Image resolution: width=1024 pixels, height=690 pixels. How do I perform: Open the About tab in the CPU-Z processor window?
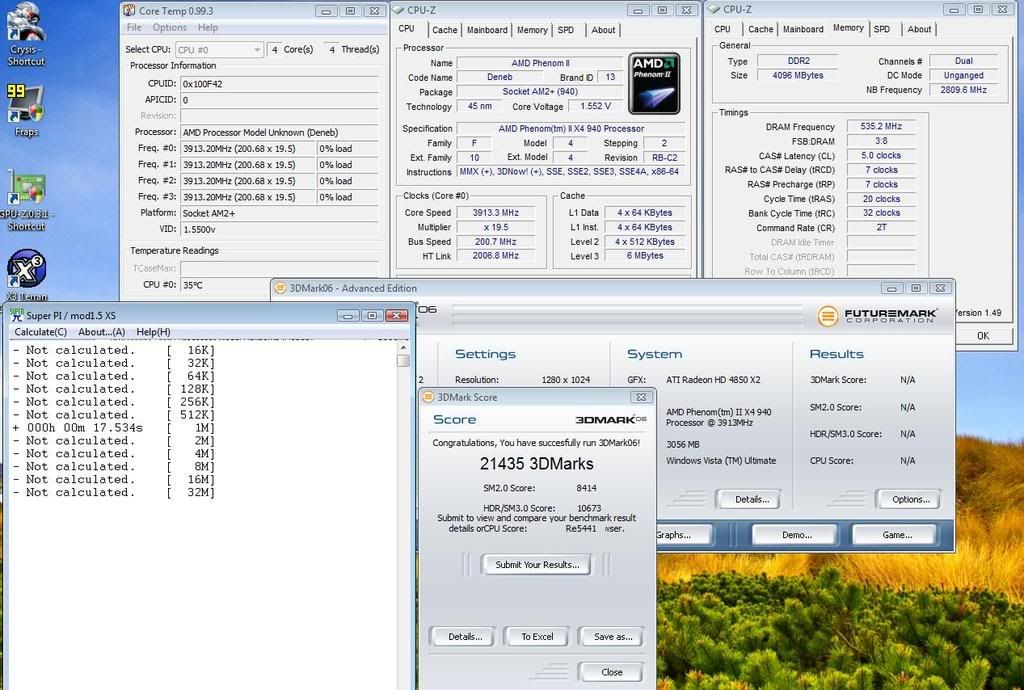(603, 30)
